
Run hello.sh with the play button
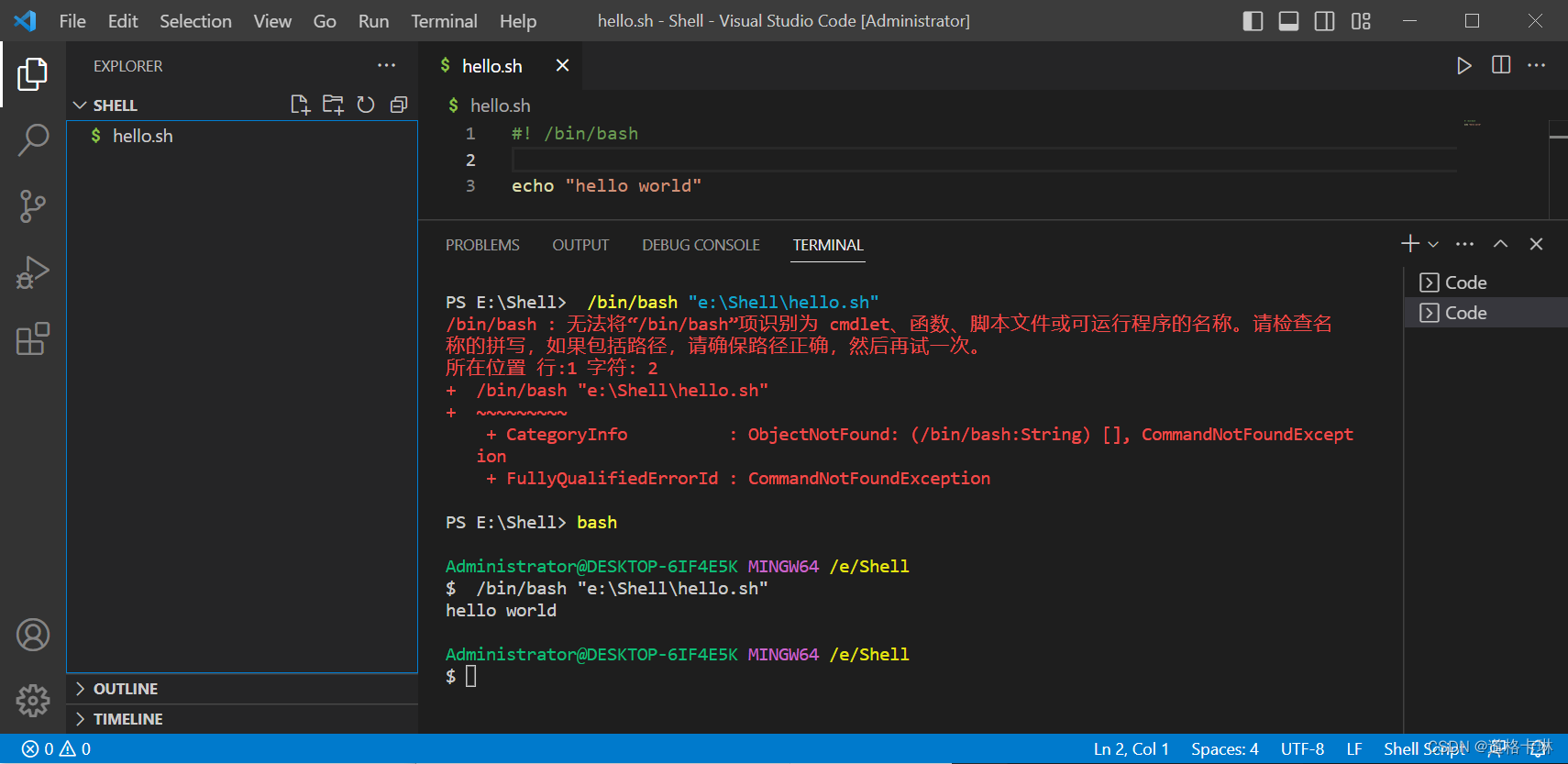(1464, 65)
